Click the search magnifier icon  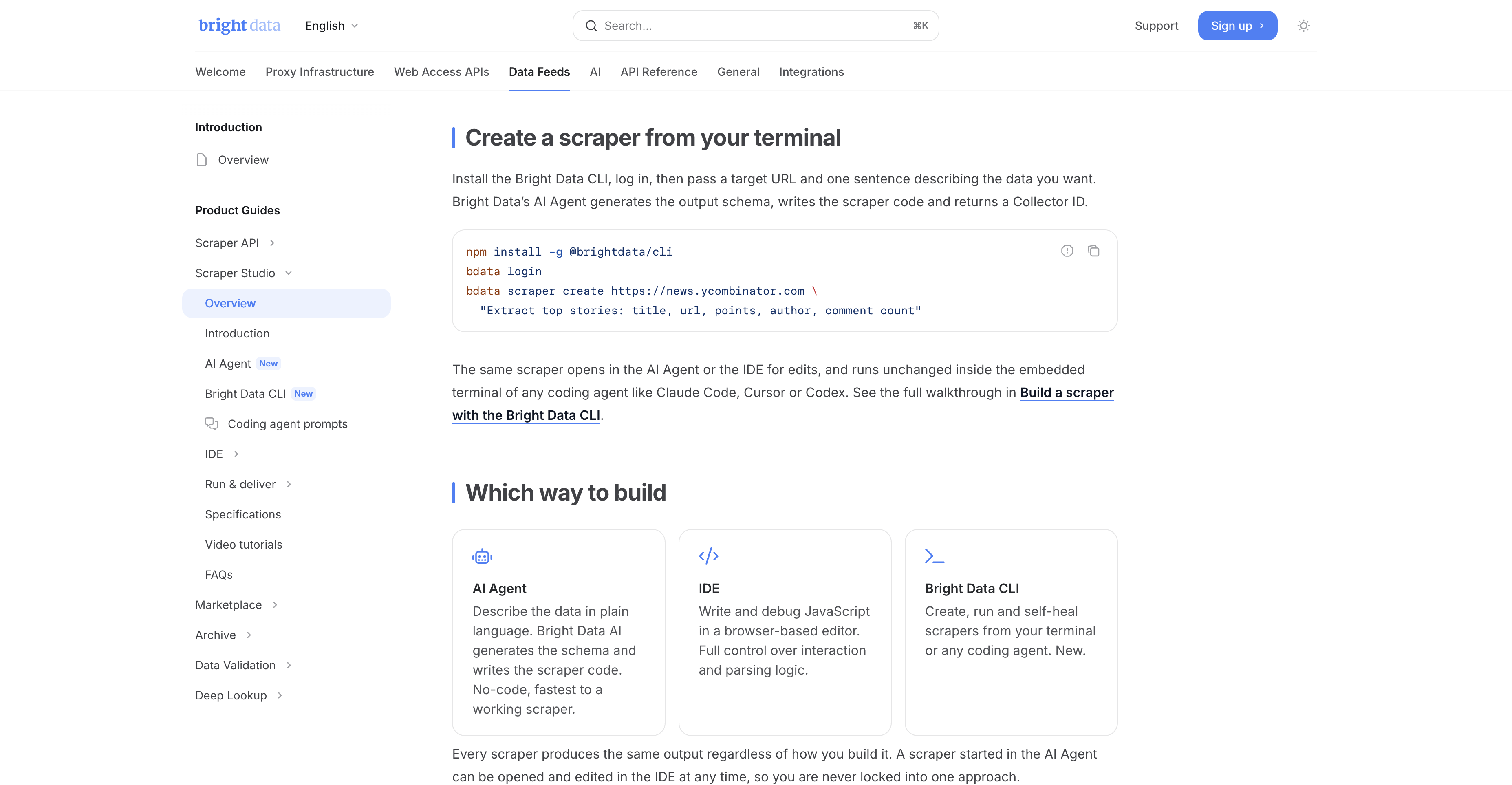[591, 26]
